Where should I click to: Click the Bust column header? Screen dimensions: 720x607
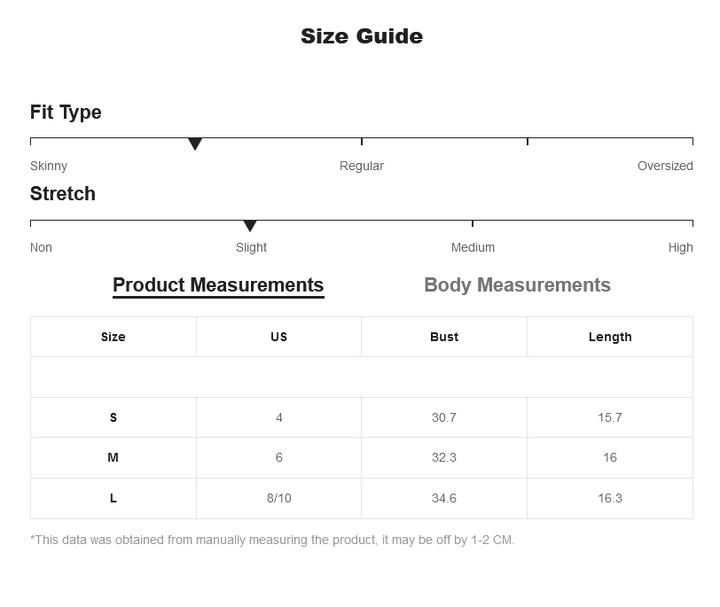[444, 337]
